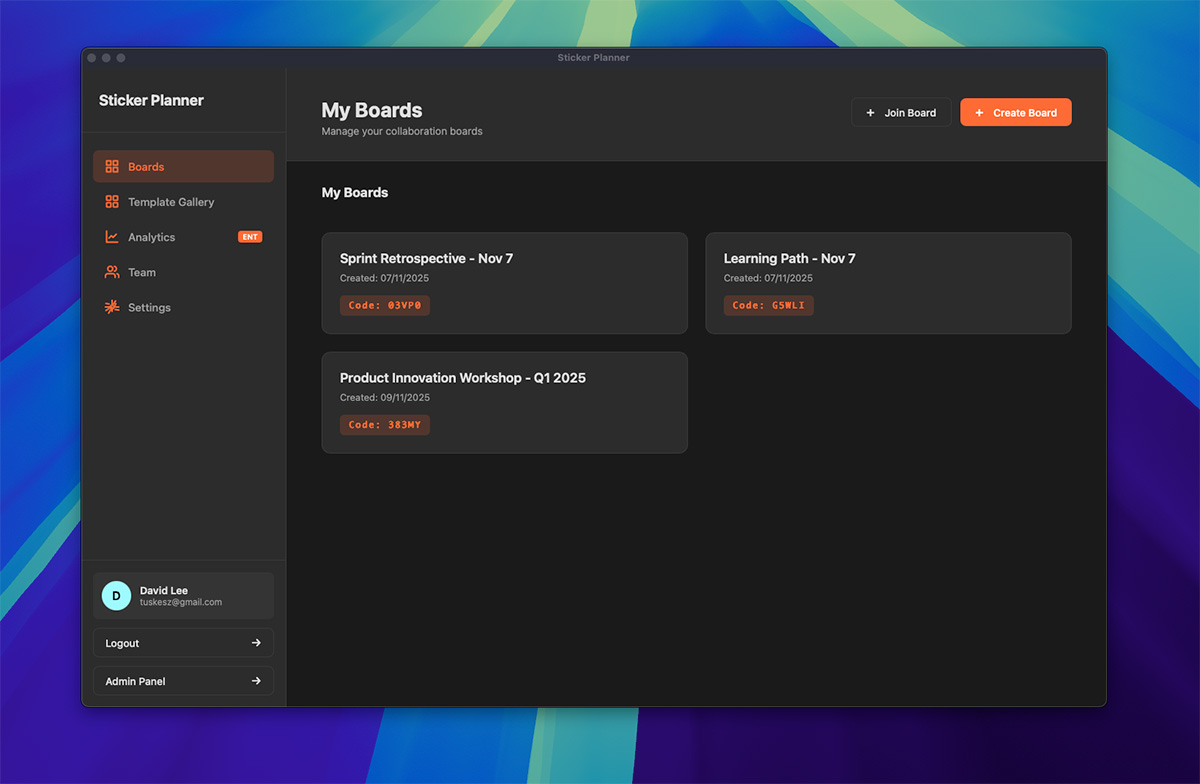Select the Team people icon
This screenshot has width=1200, height=784.
click(110, 272)
